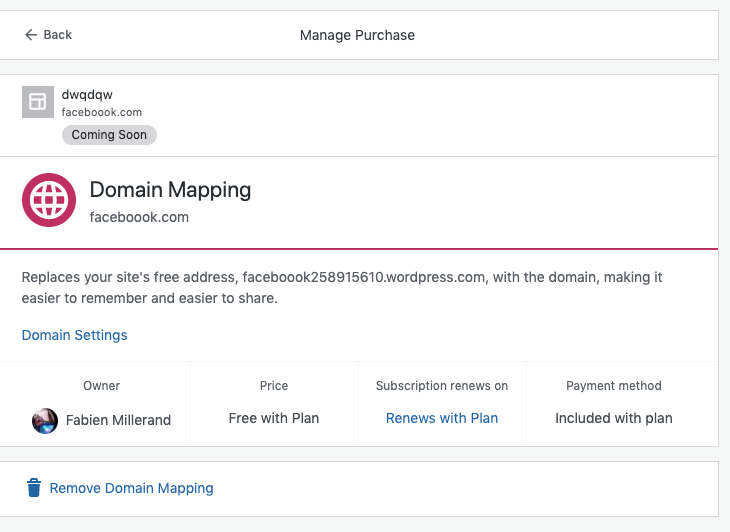Click the Renews with Plan link

442,418
